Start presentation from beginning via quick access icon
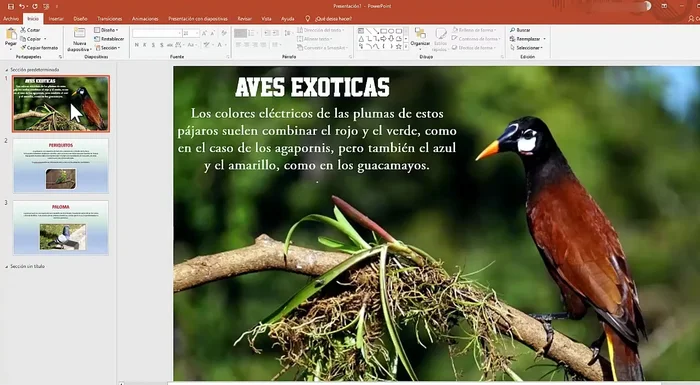Viewport: 700px width, 385px height. point(46,6)
